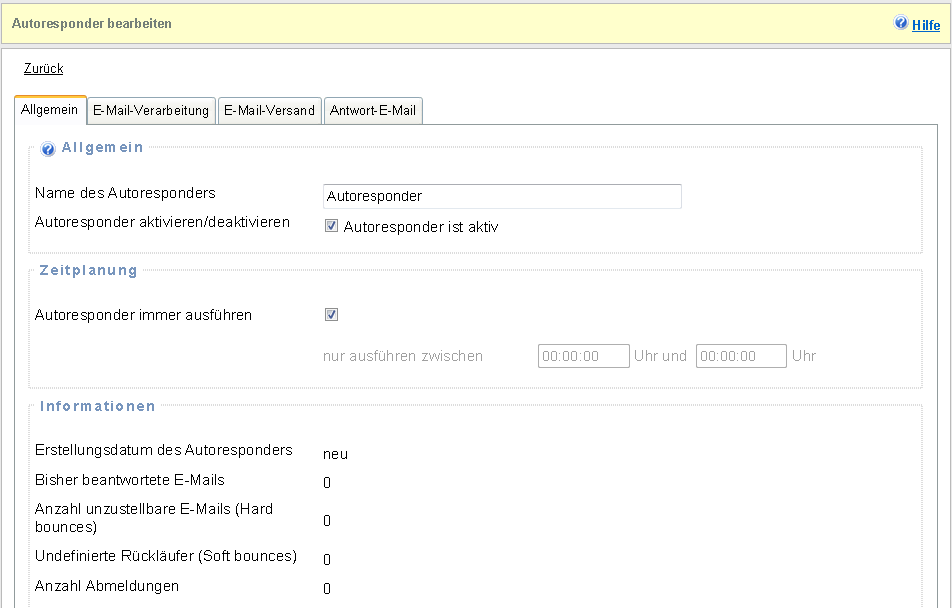Switch to the E-Mail-Verarbeitung tab
The image size is (952, 608).
(151, 111)
